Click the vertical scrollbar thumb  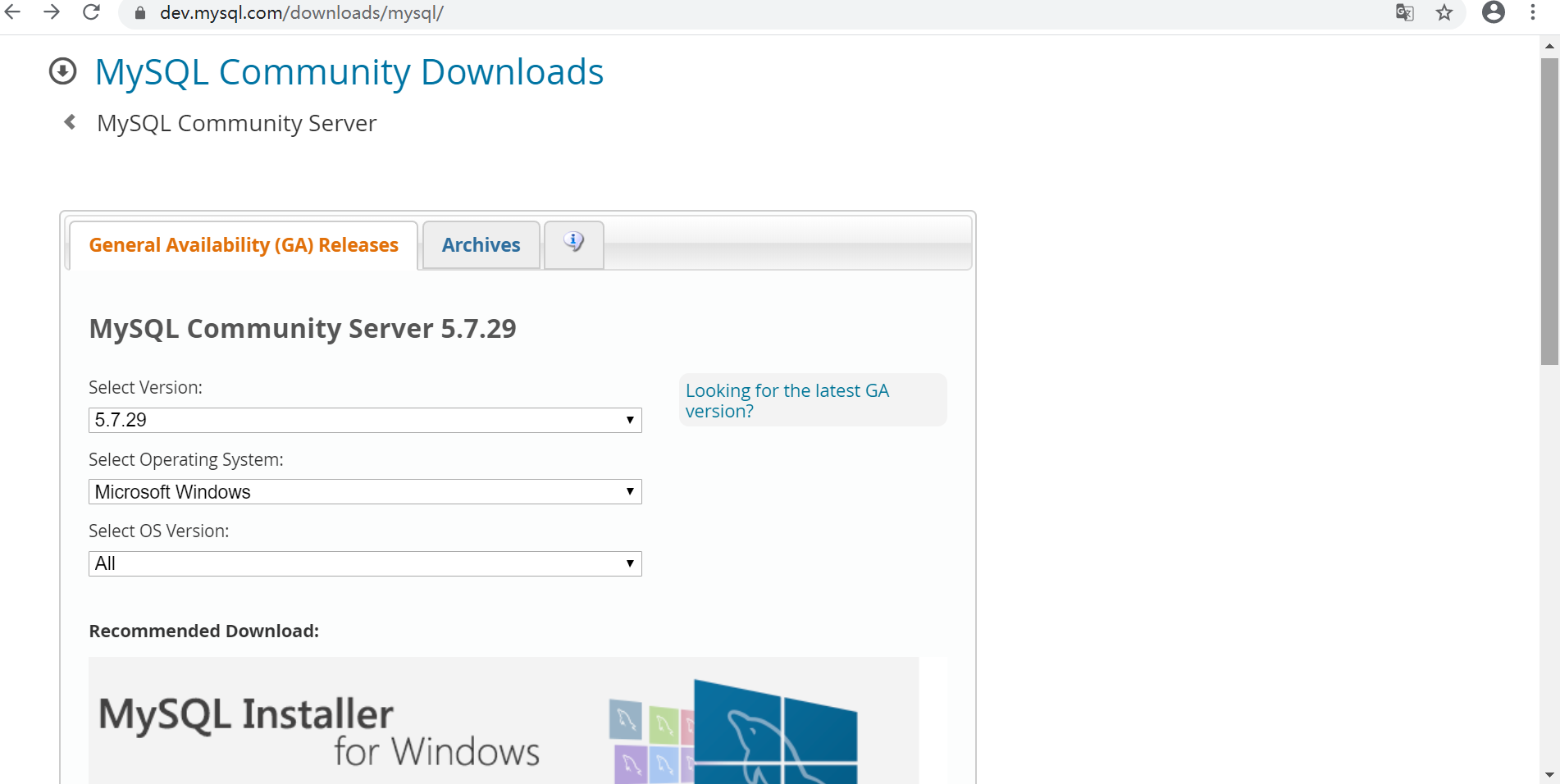point(1549,211)
